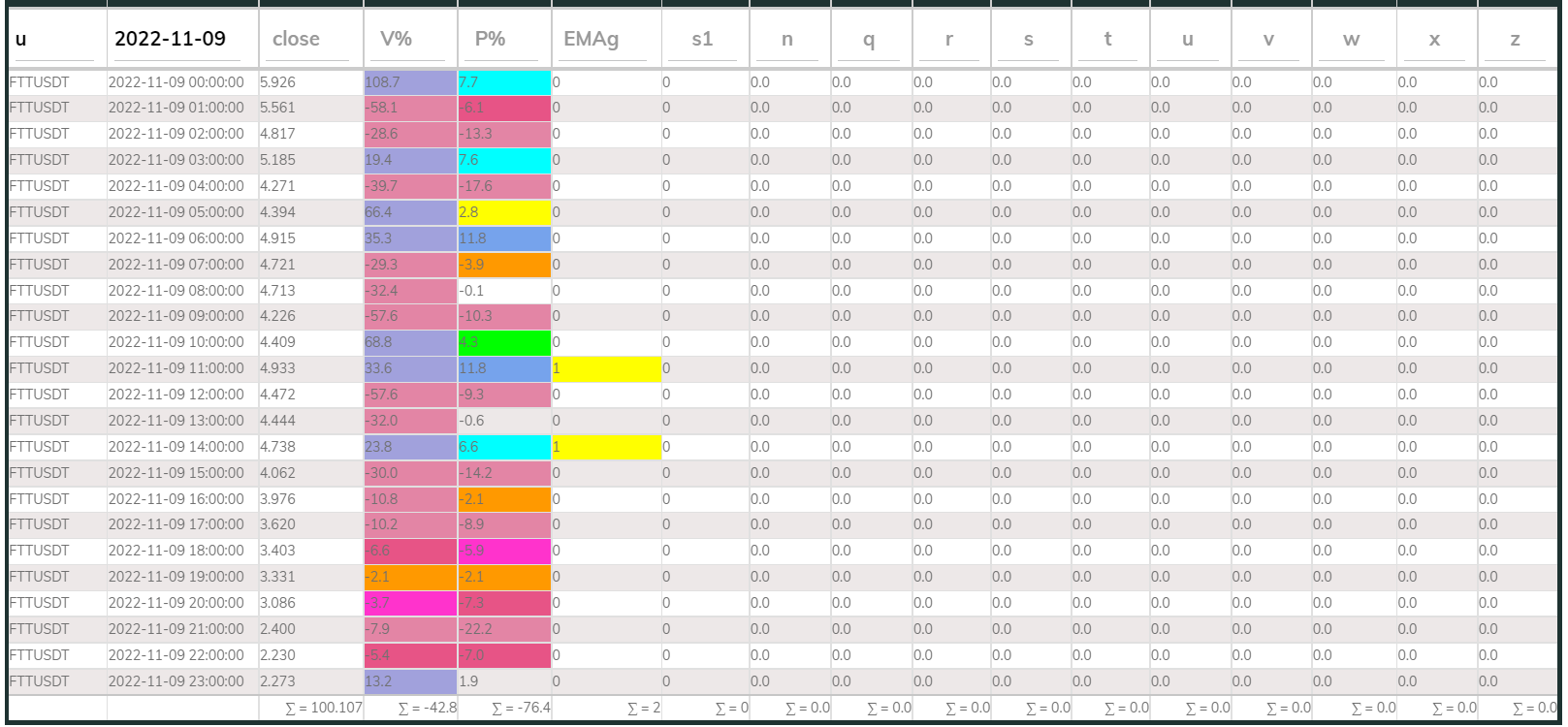Select yellow EMAg cell in the 14:00:00 row

tap(606, 447)
